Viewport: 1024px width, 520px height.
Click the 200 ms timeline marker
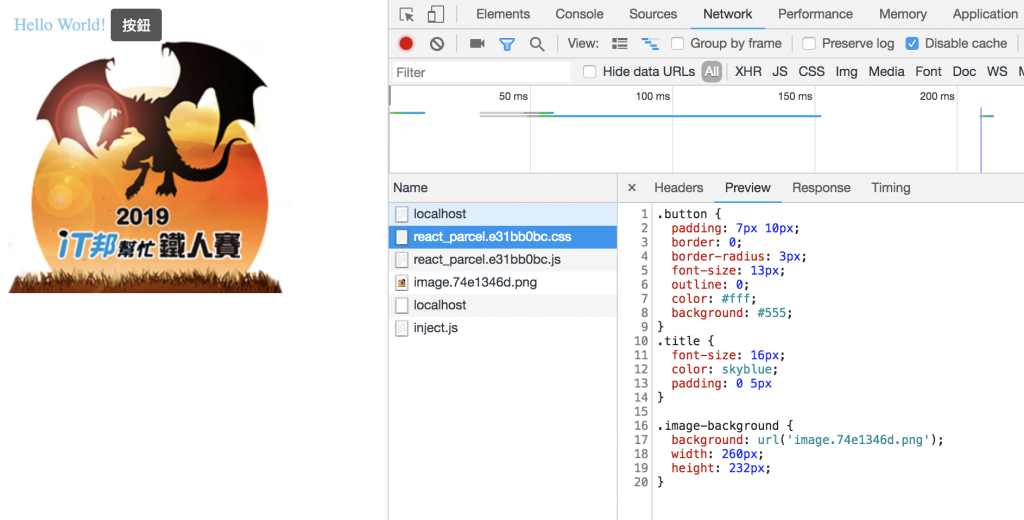click(x=937, y=96)
